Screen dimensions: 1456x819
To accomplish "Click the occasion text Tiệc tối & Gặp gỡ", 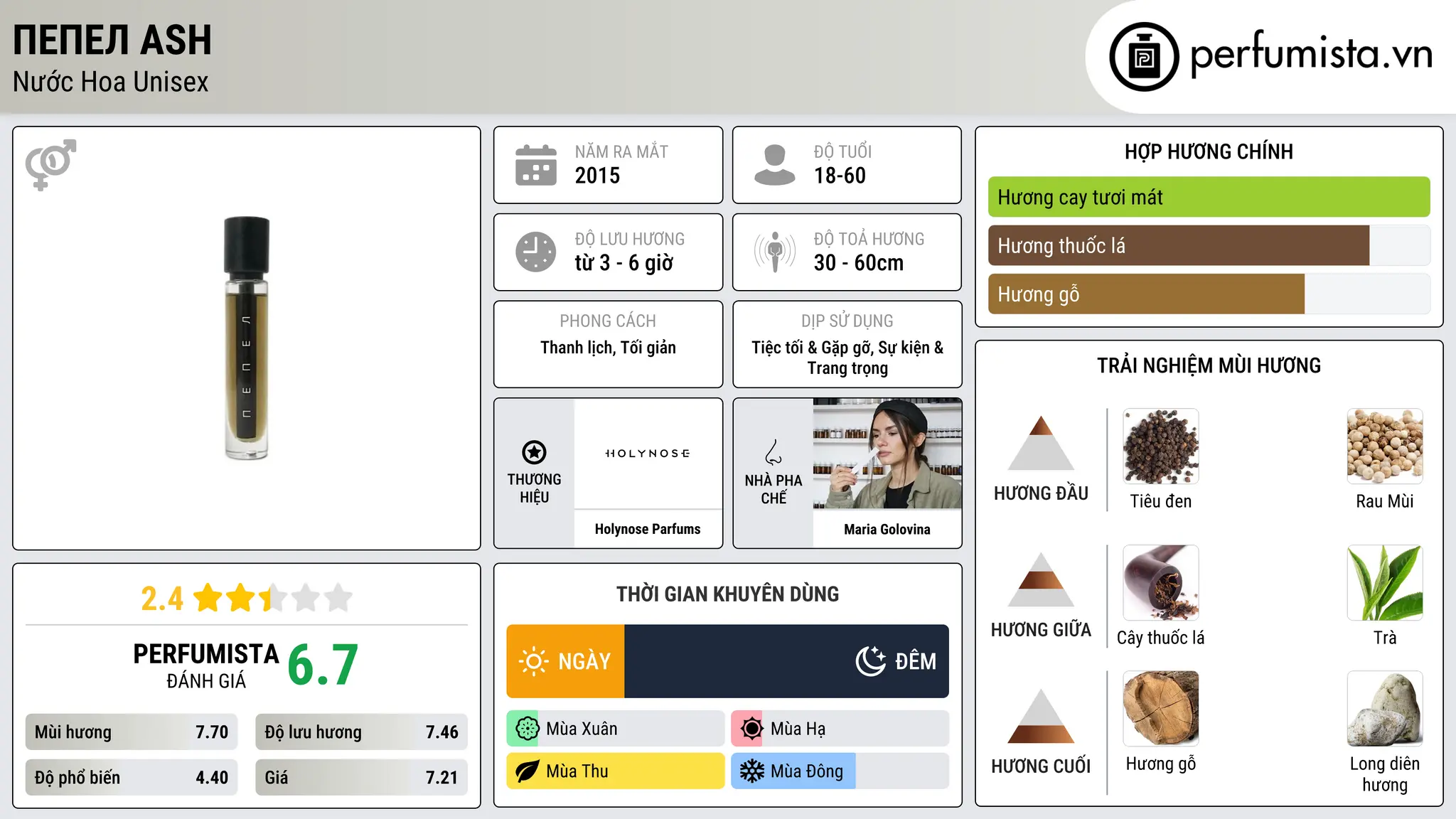I will (x=812, y=348).
